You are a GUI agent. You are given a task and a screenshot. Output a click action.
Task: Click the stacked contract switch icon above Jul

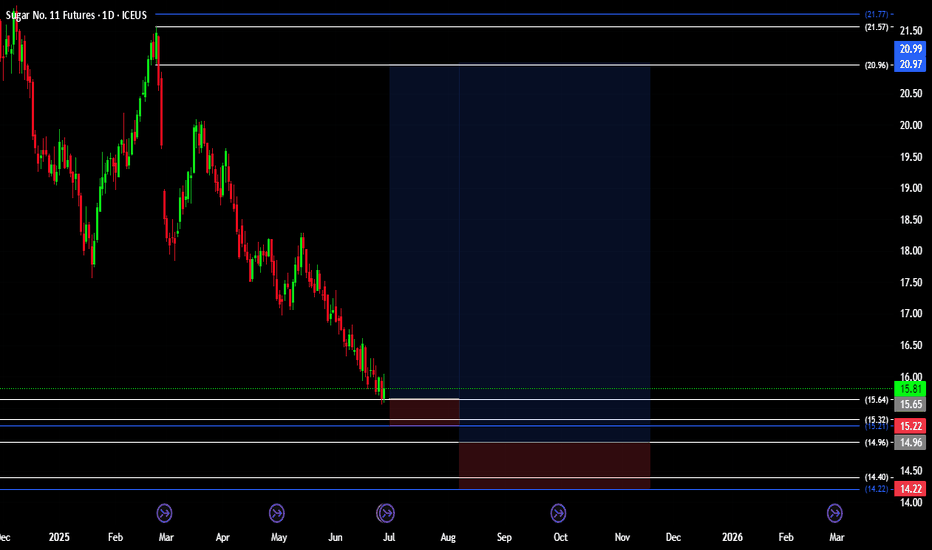point(386,513)
